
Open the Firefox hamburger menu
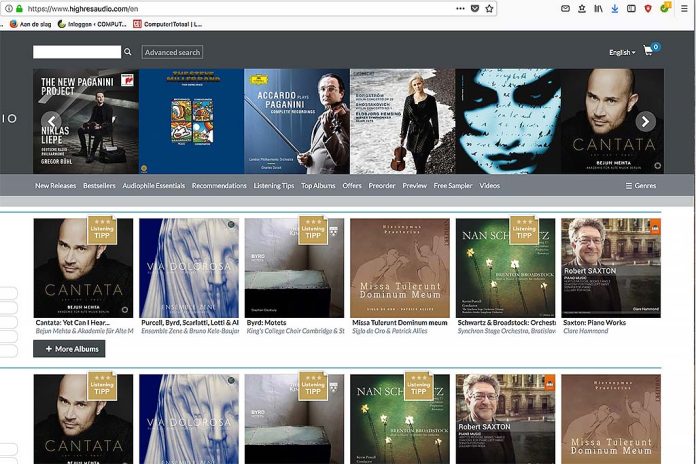point(684,8)
